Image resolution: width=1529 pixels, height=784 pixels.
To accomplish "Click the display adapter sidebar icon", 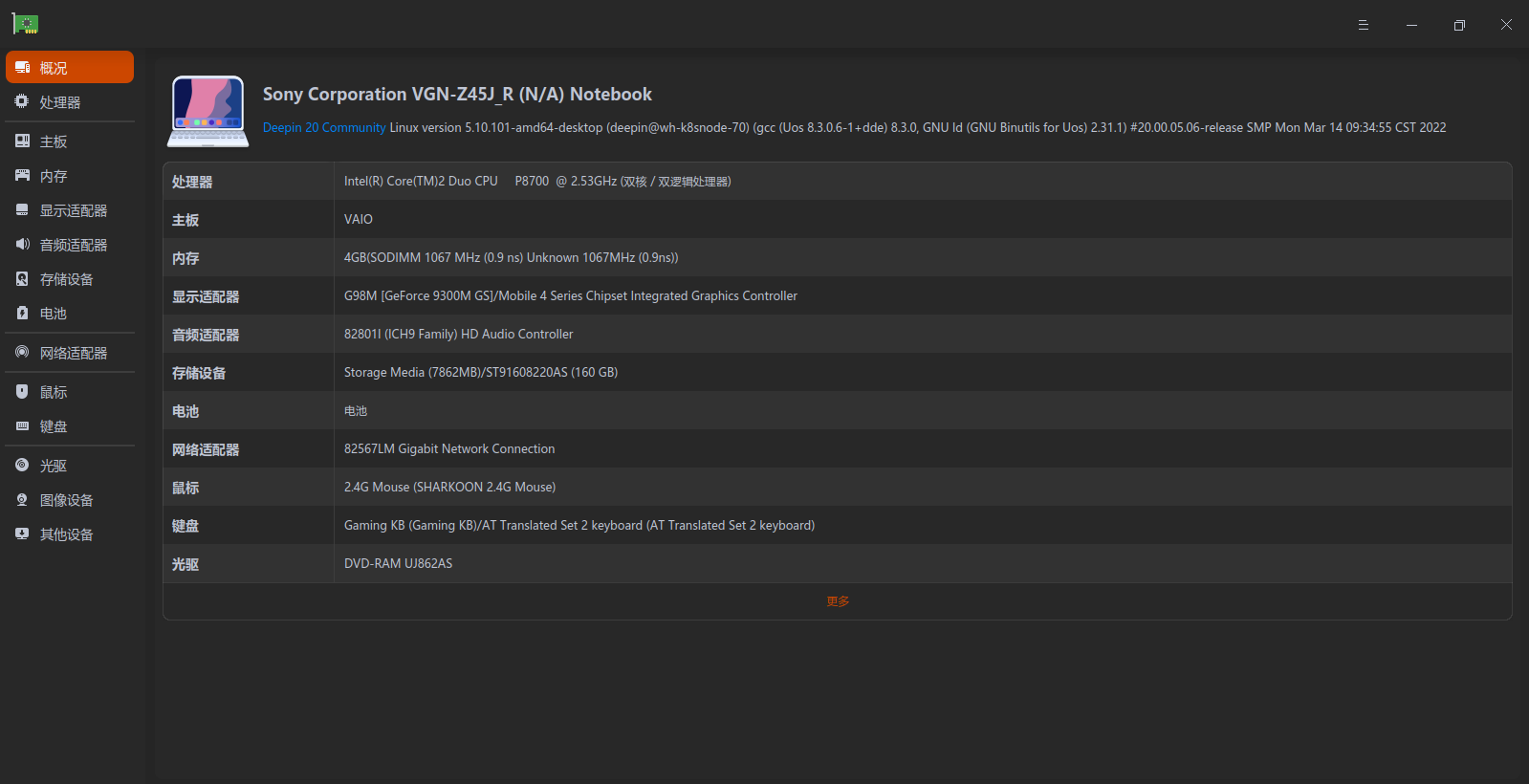I will 22,210.
